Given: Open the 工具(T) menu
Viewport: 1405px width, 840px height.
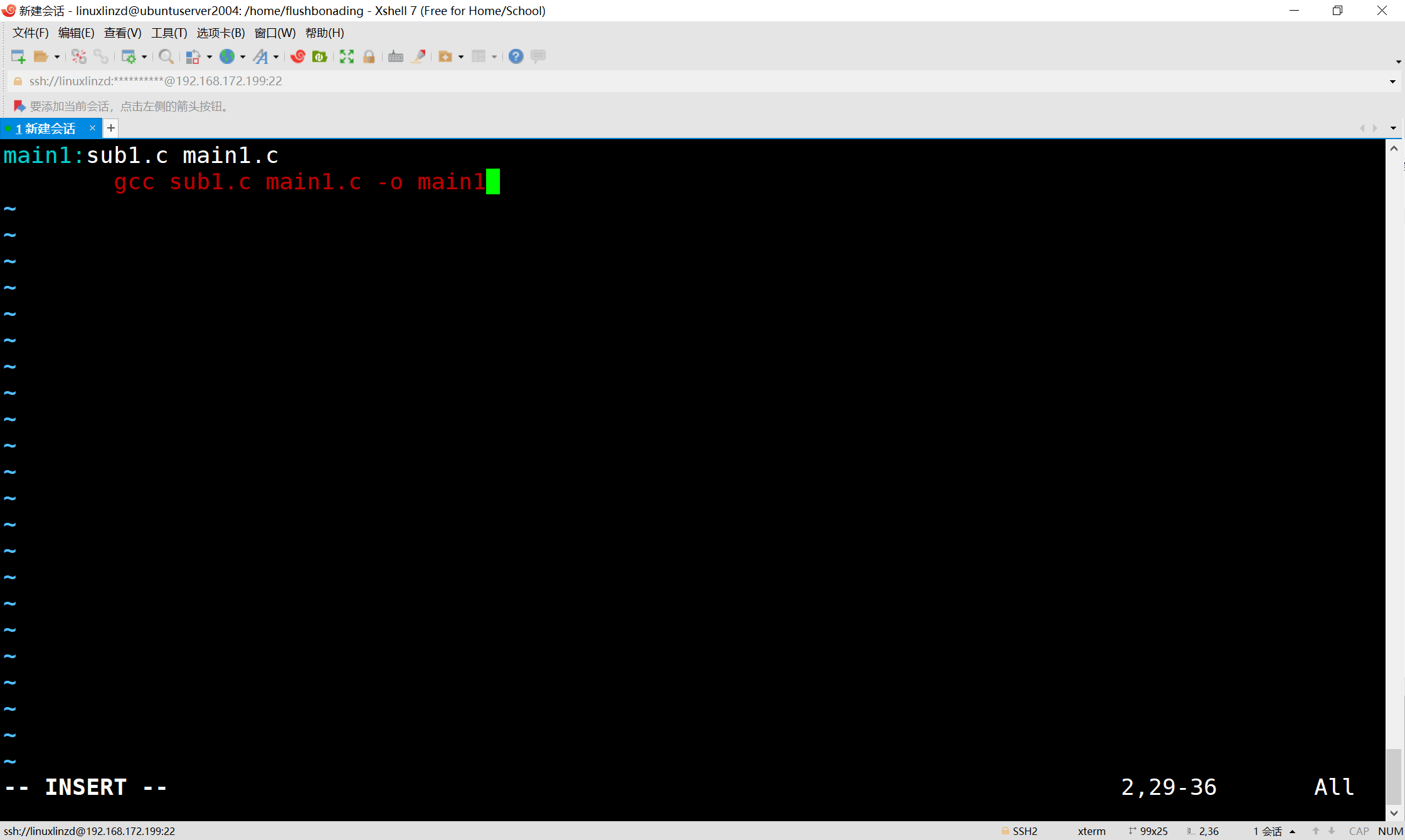Looking at the screenshot, I should pyautogui.click(x=169, y=33).
